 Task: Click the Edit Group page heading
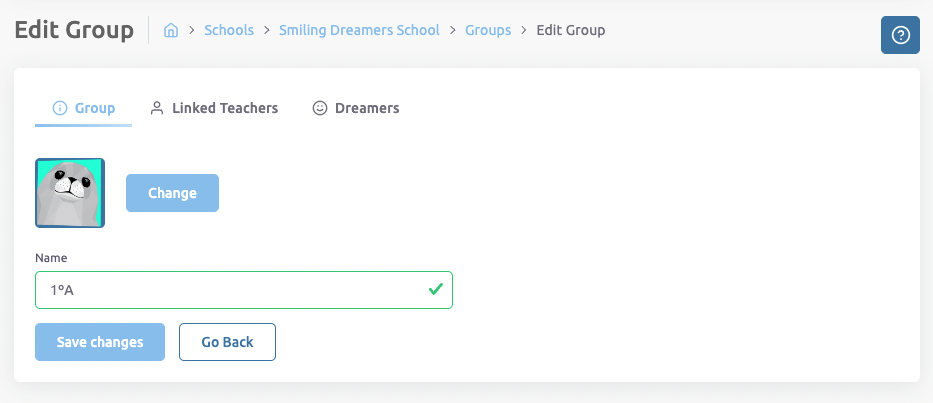pos(74,30)
